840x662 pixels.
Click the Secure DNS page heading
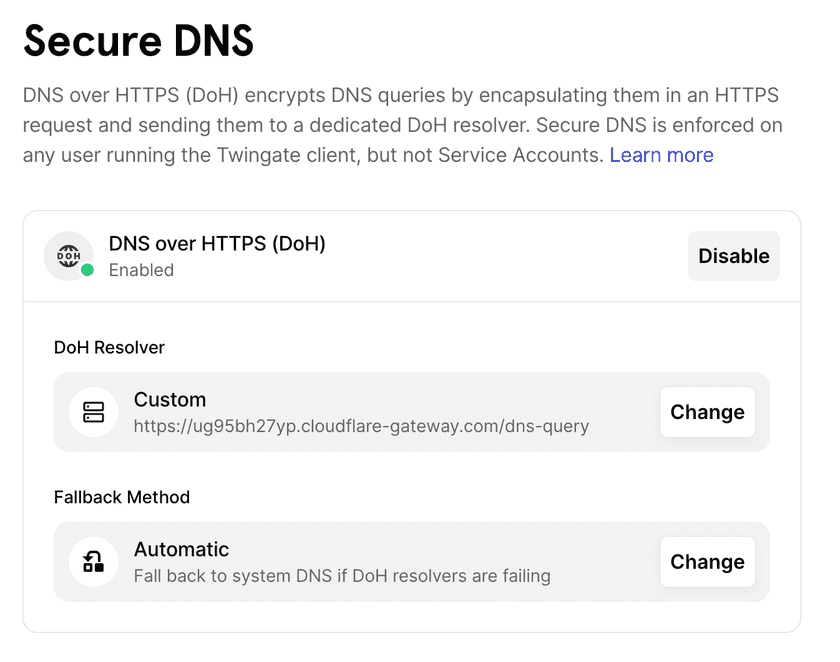pyautogui.click(x=138, y=41)
